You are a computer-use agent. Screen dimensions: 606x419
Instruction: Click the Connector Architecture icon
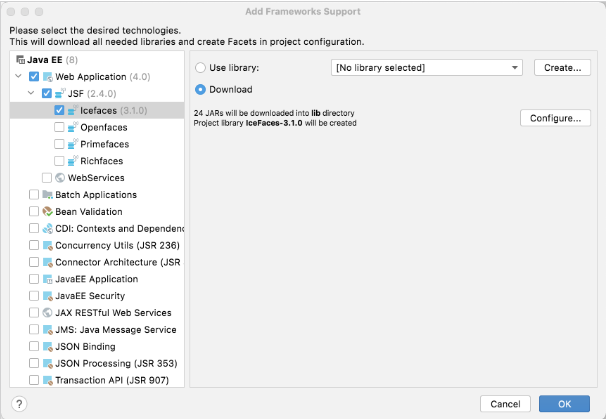tap(48, 262)
